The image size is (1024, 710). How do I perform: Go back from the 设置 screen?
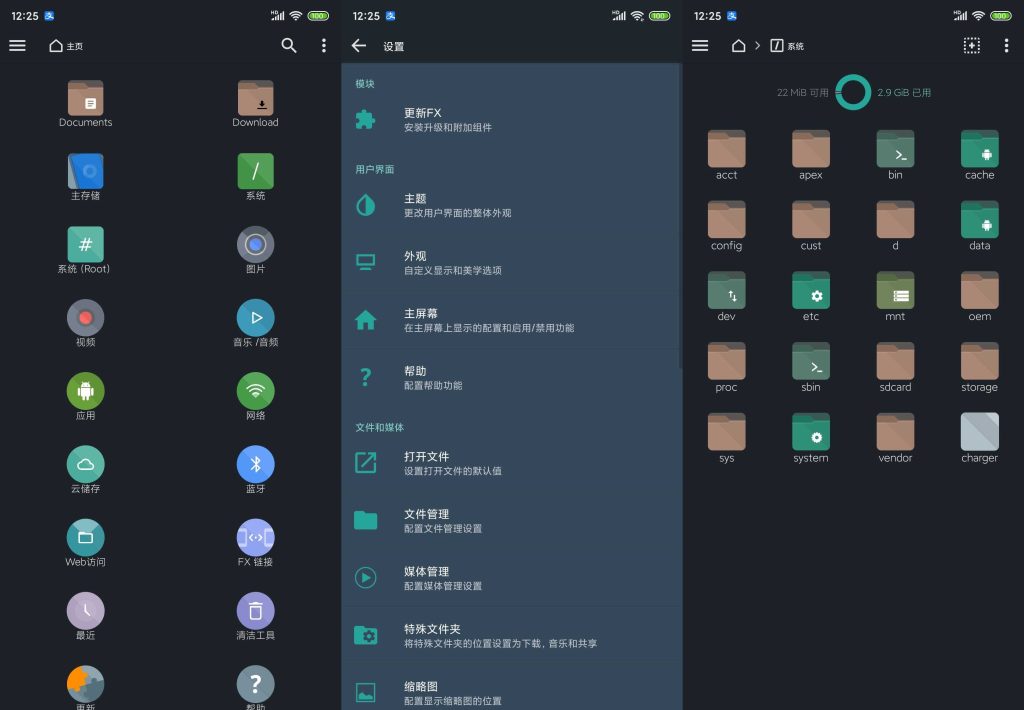click(x=359, y=45)
